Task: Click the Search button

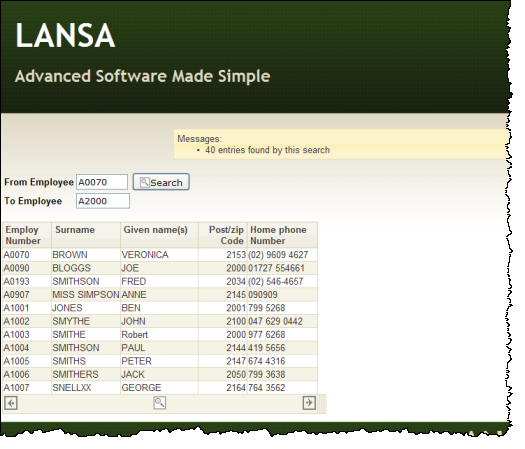Action: pyautogui.click(x=161, y=182)
